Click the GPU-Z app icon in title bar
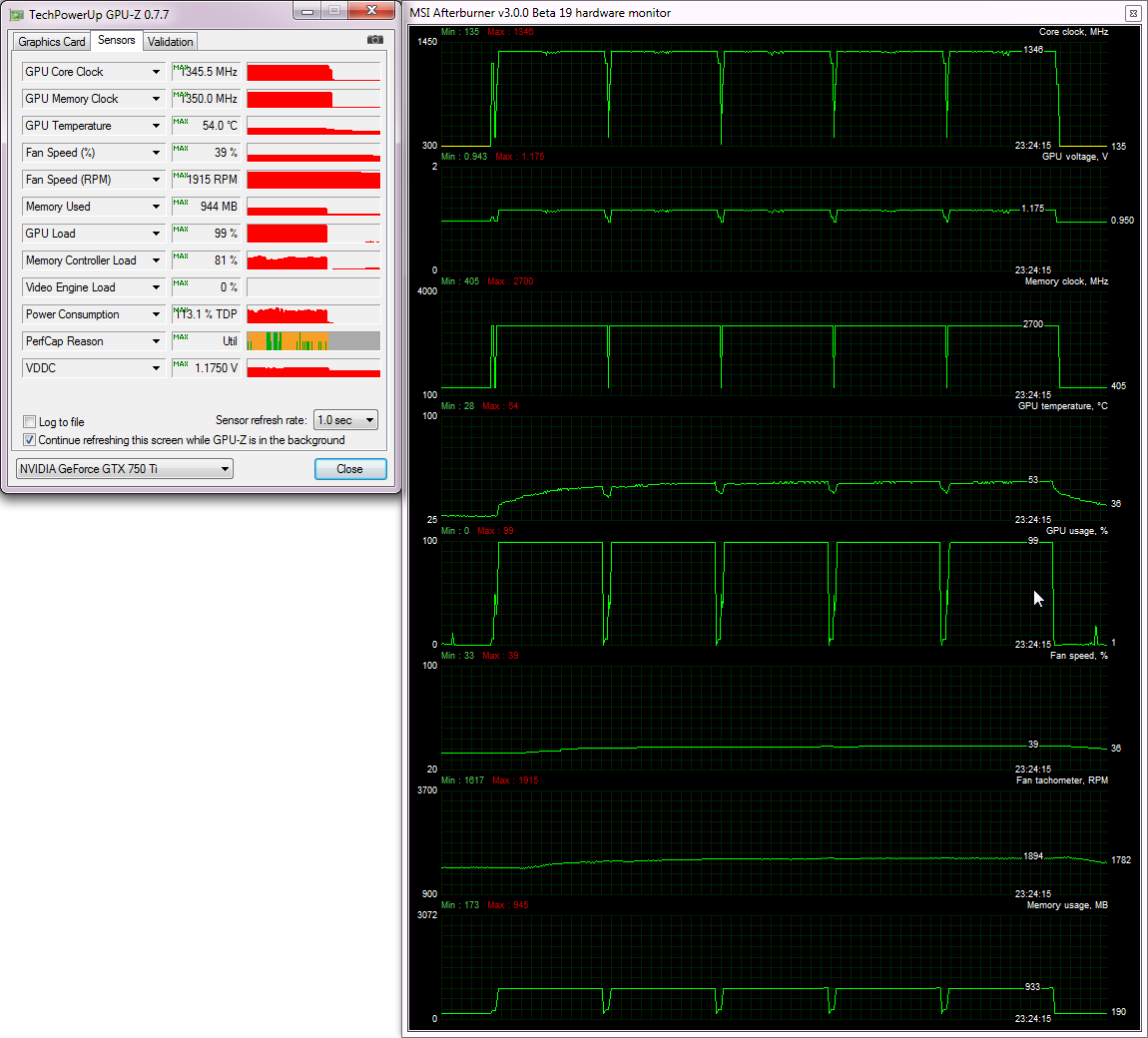Image resolution: width=1148 pixels, height=1038 pixels. (x=16, y=15)
